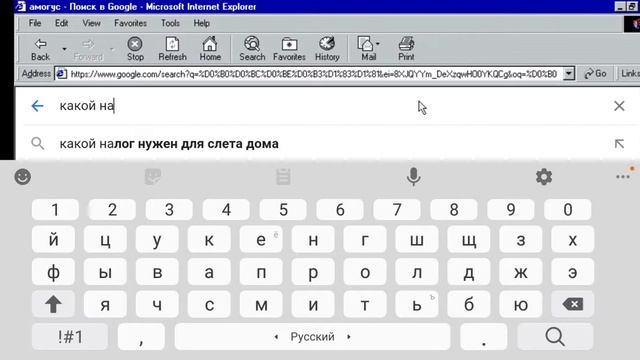Tap the keyboard search magnifier key
640x360 pixels.
[x=555, y=337]
